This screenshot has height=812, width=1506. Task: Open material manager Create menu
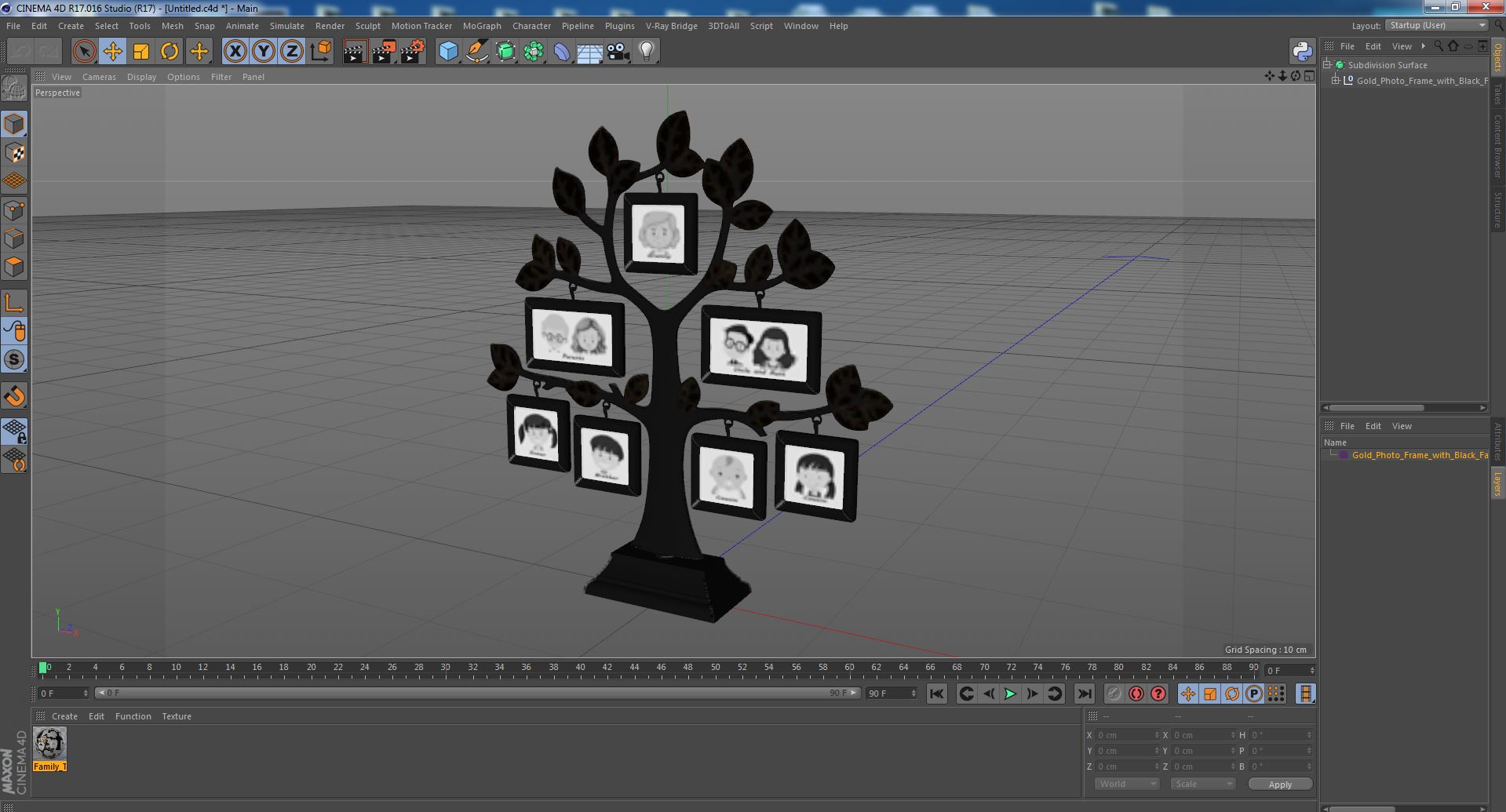tap(64, 716)
